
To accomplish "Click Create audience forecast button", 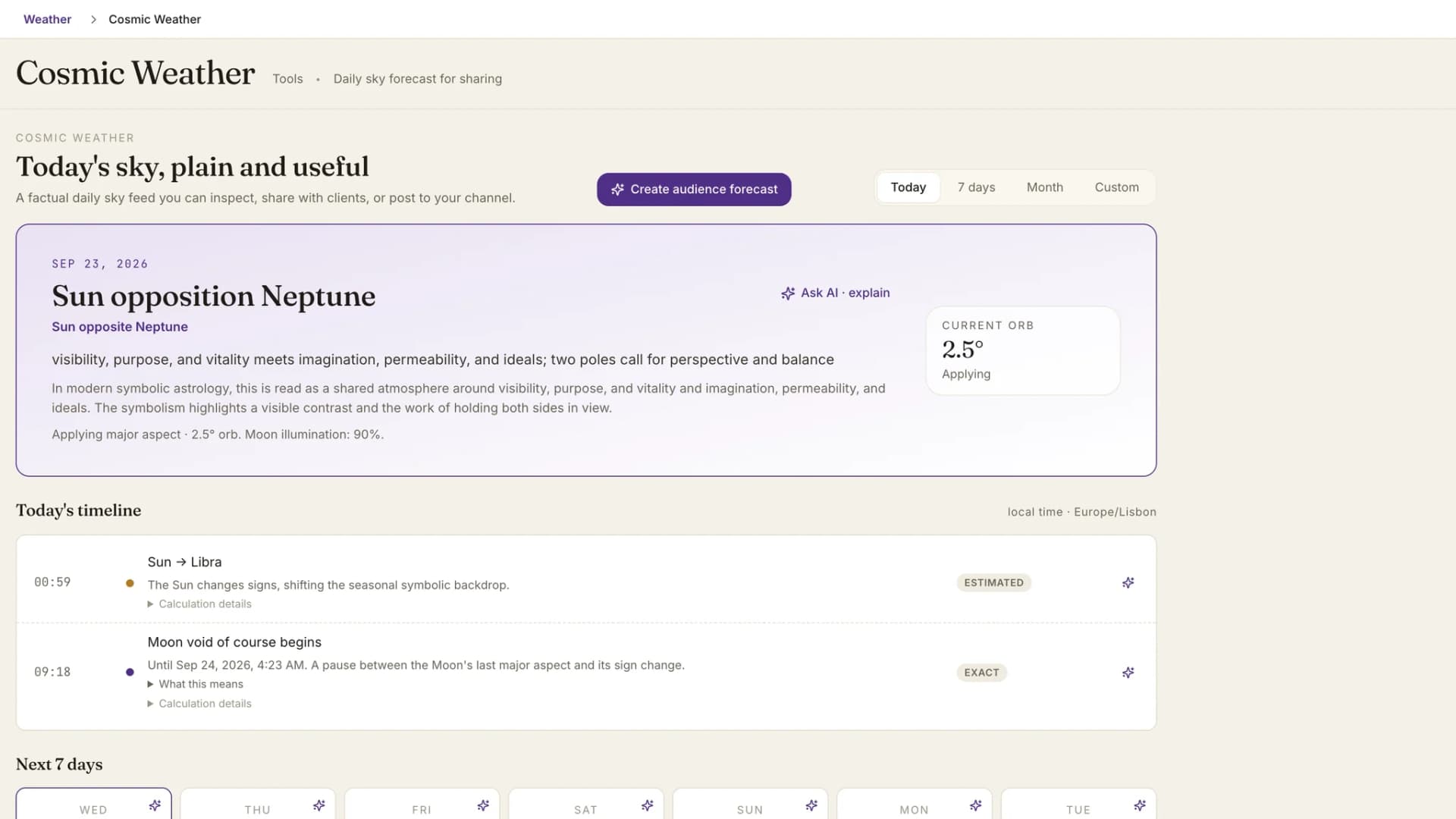I will tap(694, 190).
